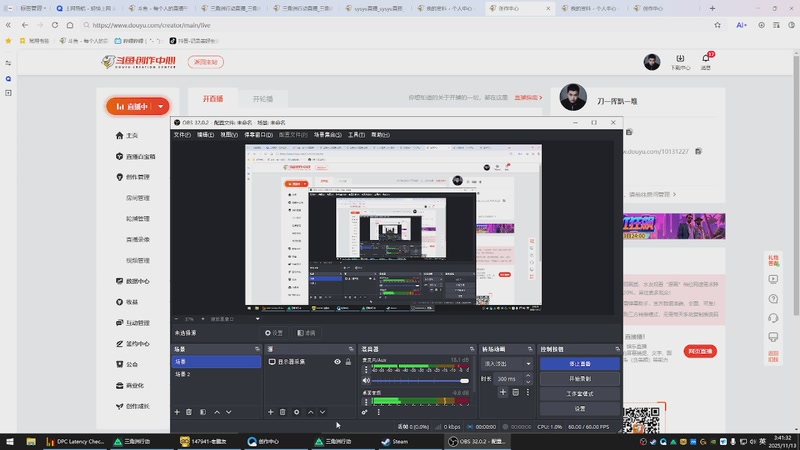Copy the douyu.com room link
The image size is (800, 450).
tap(698, 151)
